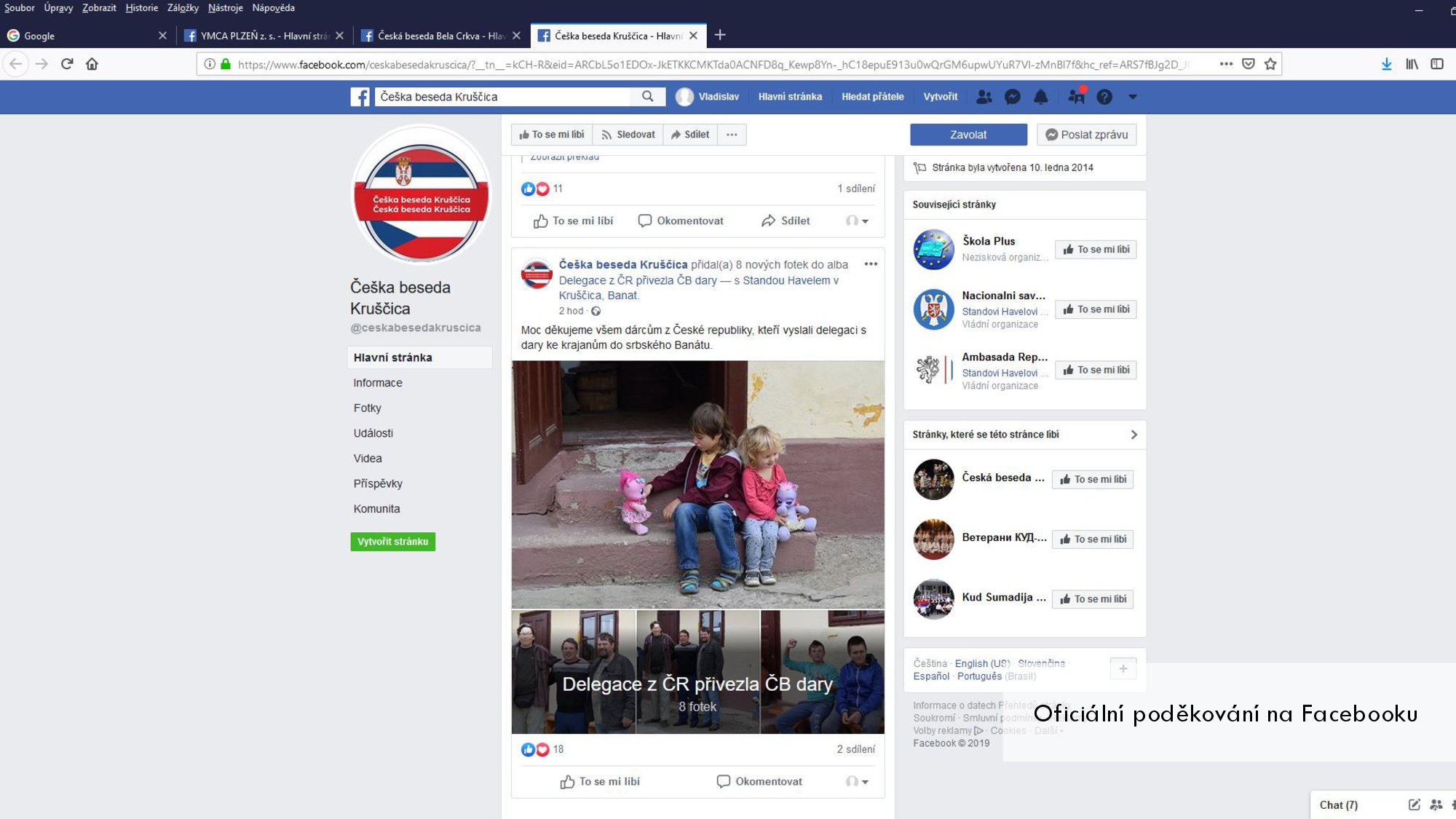The height and width of the screenshot is (819, 1456).
Task: Open Standou Havelem tagged link
Action: tap(786, 280)
